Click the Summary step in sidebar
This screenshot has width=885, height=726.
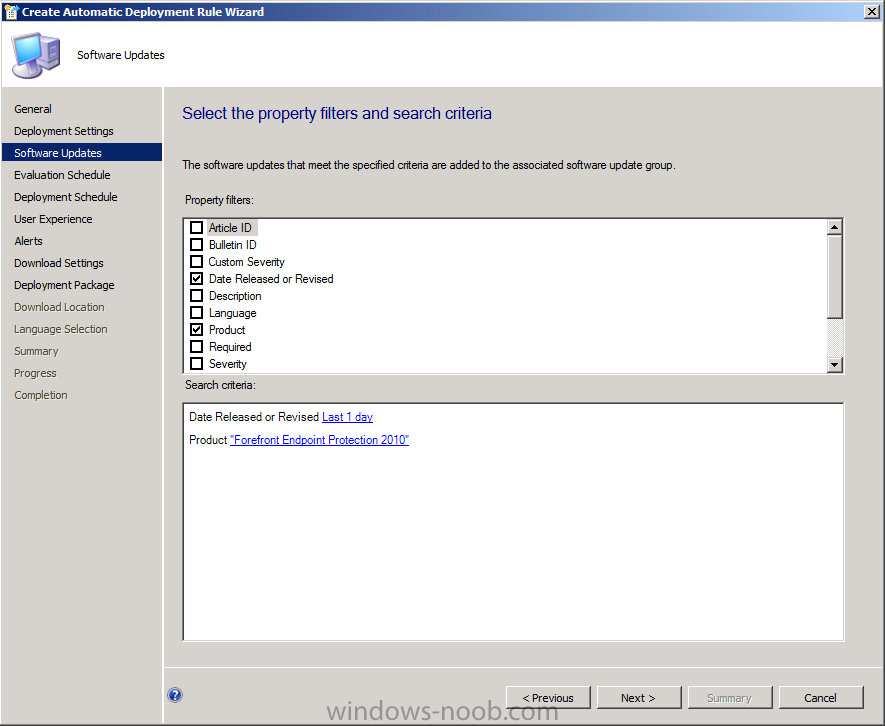click(36, 351)
